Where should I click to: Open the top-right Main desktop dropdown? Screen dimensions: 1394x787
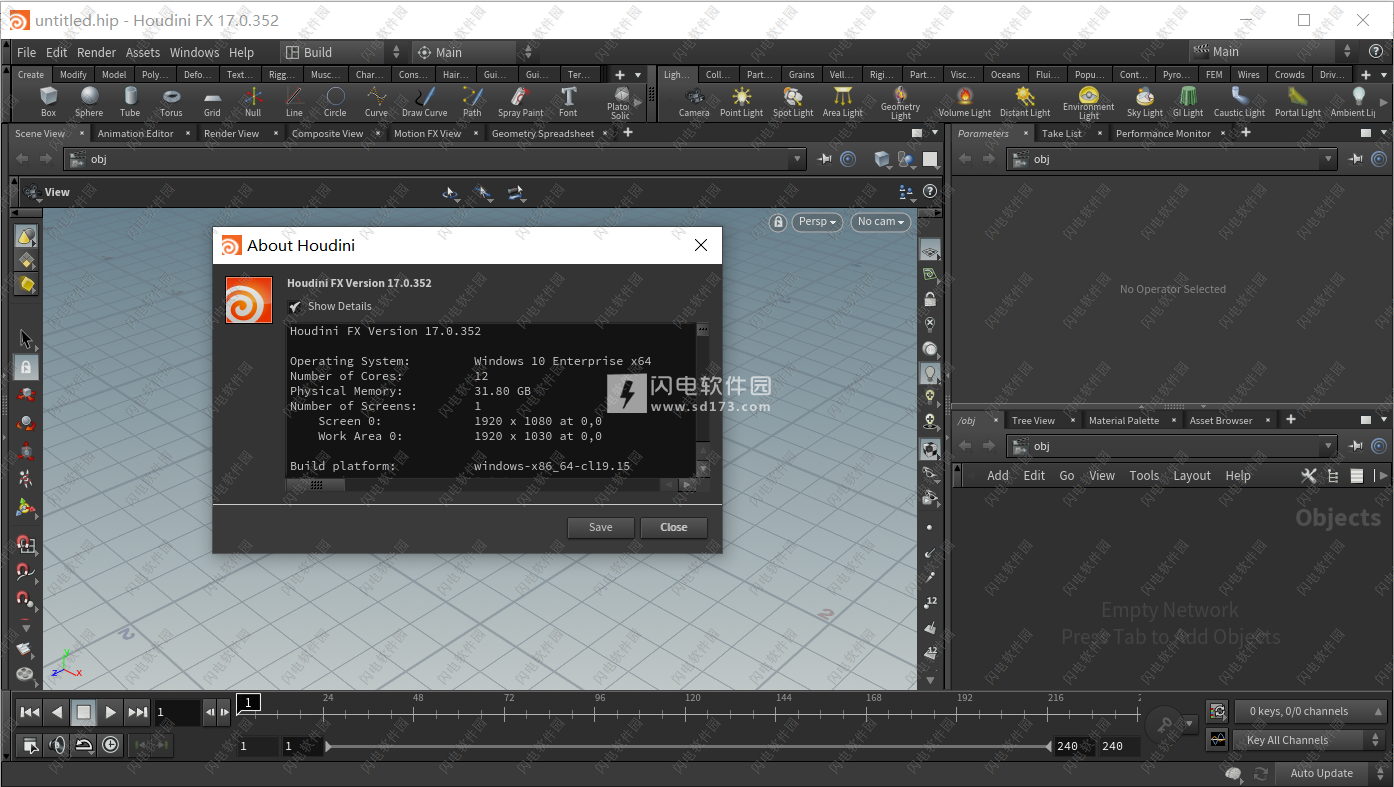[x=1272, y=52]
